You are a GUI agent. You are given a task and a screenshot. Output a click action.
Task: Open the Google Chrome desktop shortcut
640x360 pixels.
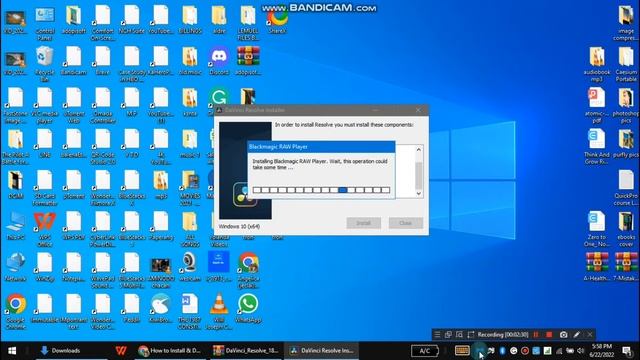[x=16, y=311]
